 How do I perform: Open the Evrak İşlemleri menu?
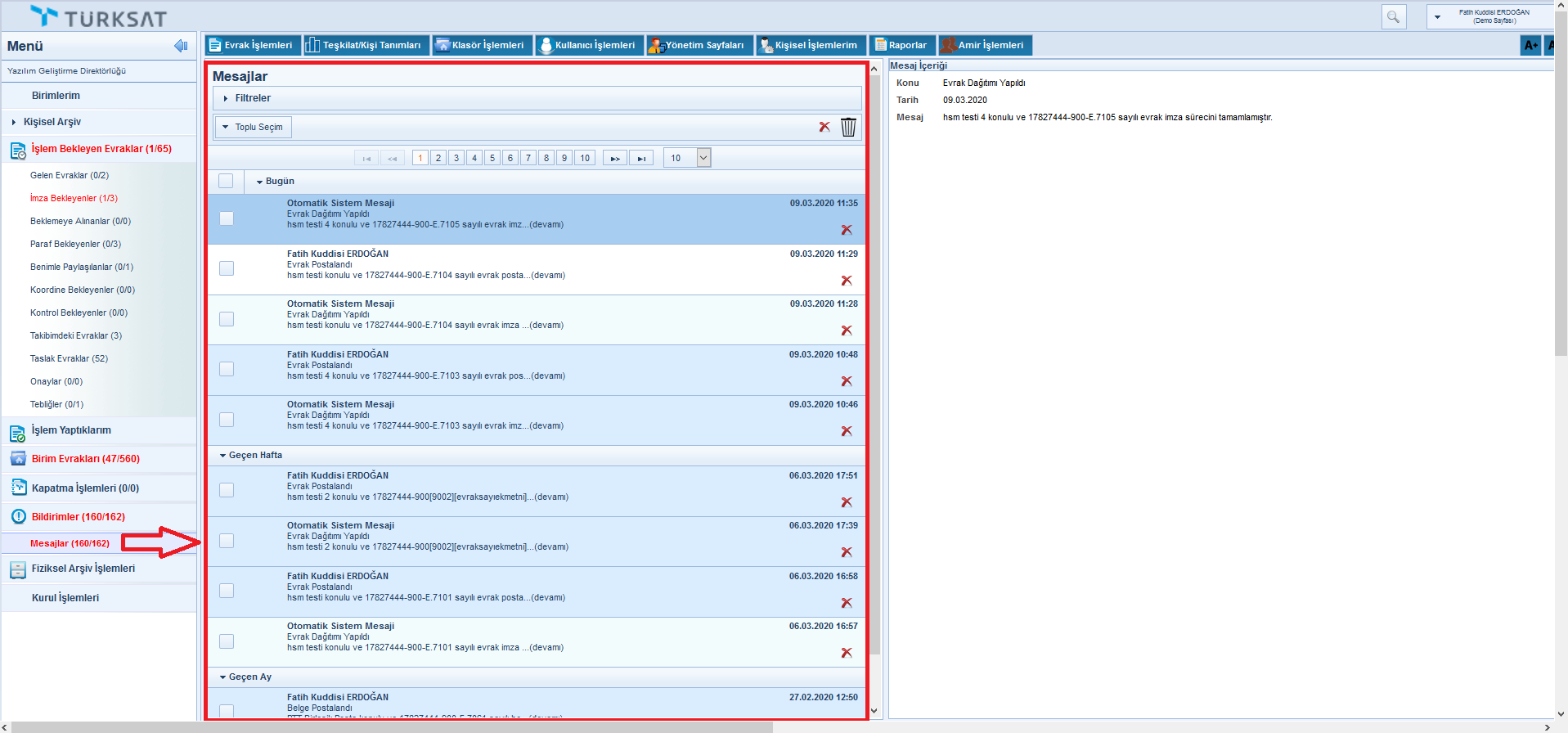click(251, 45)
